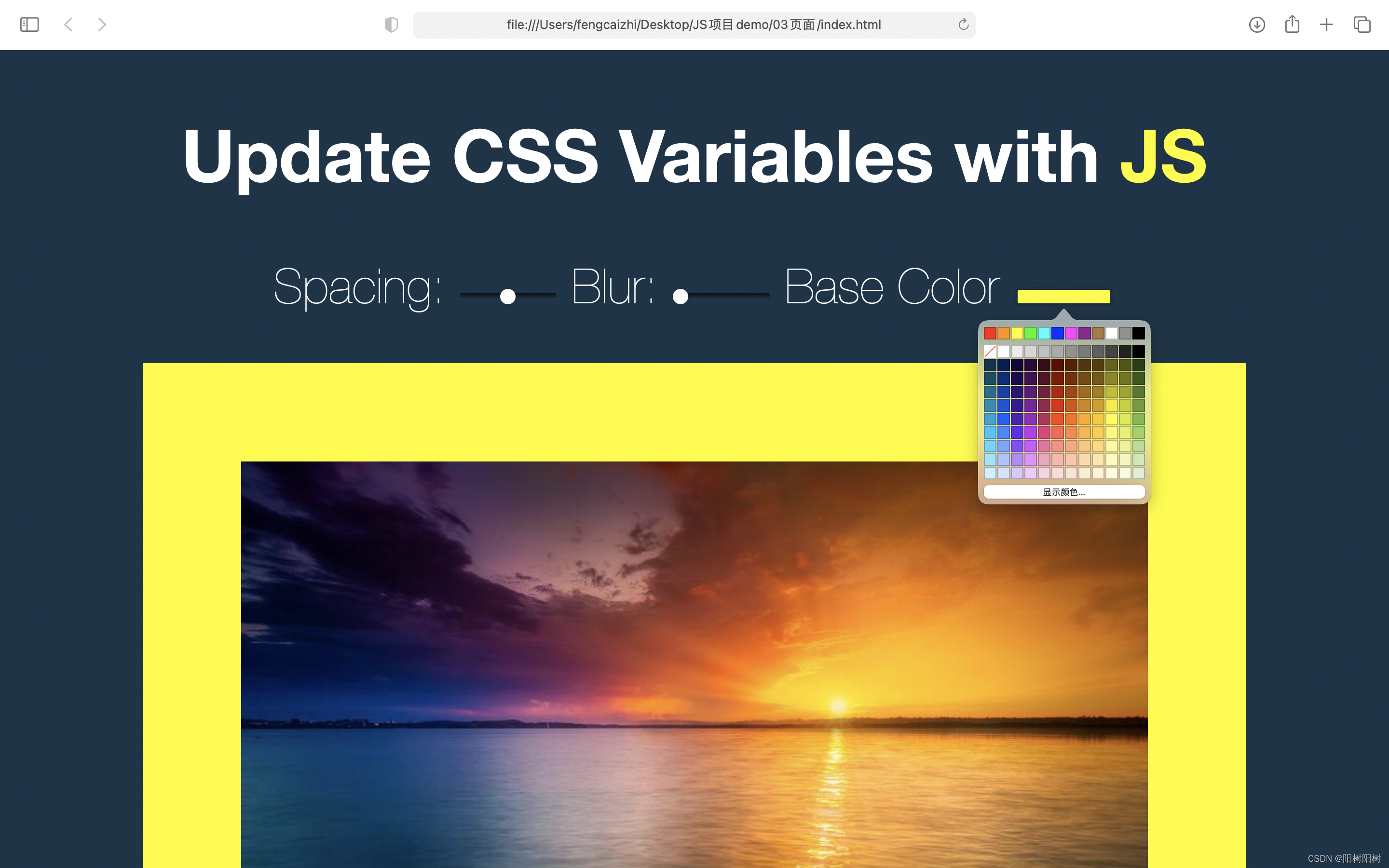
Task: Open the Share menu
Action: pos(1292,25)
